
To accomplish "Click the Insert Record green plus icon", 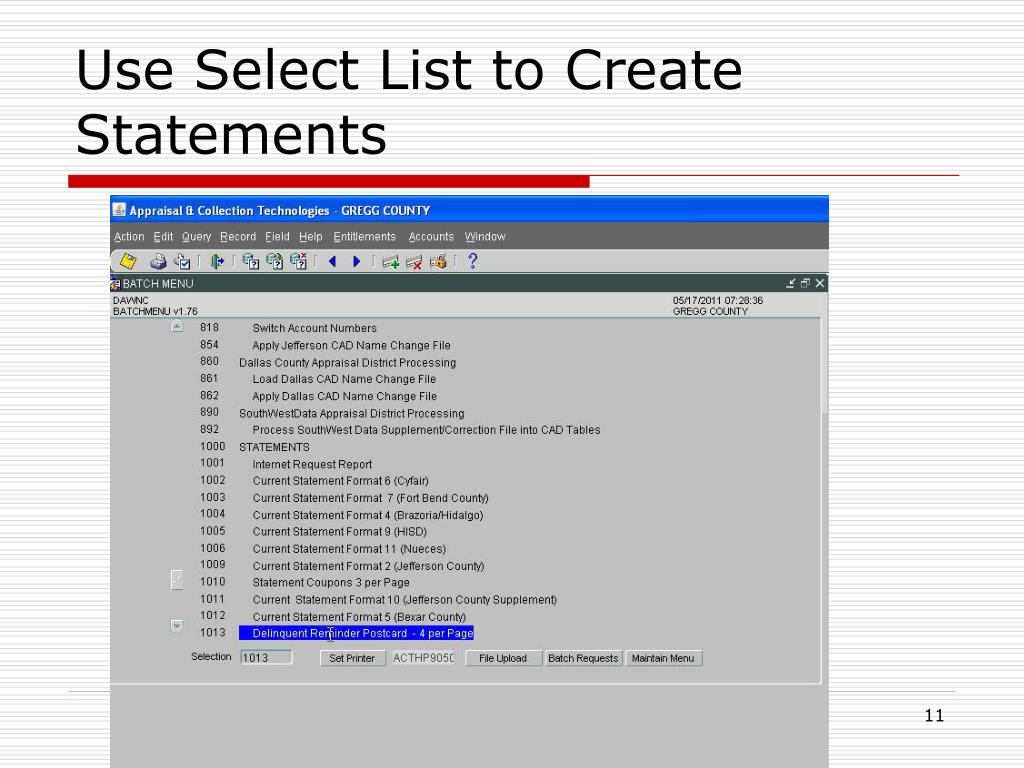I will click(391, 262).
